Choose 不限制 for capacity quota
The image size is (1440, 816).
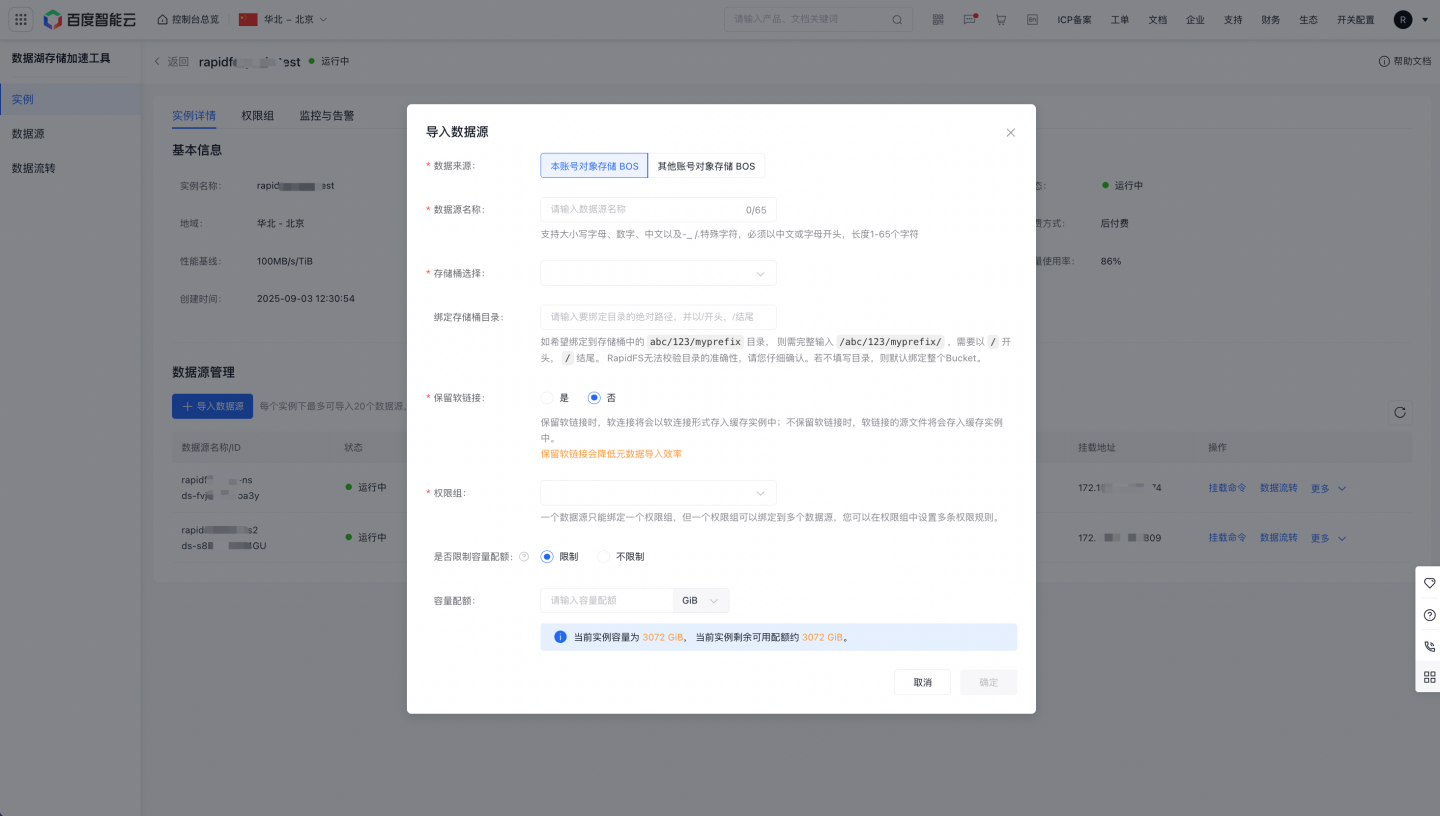(x=603, y=557)
